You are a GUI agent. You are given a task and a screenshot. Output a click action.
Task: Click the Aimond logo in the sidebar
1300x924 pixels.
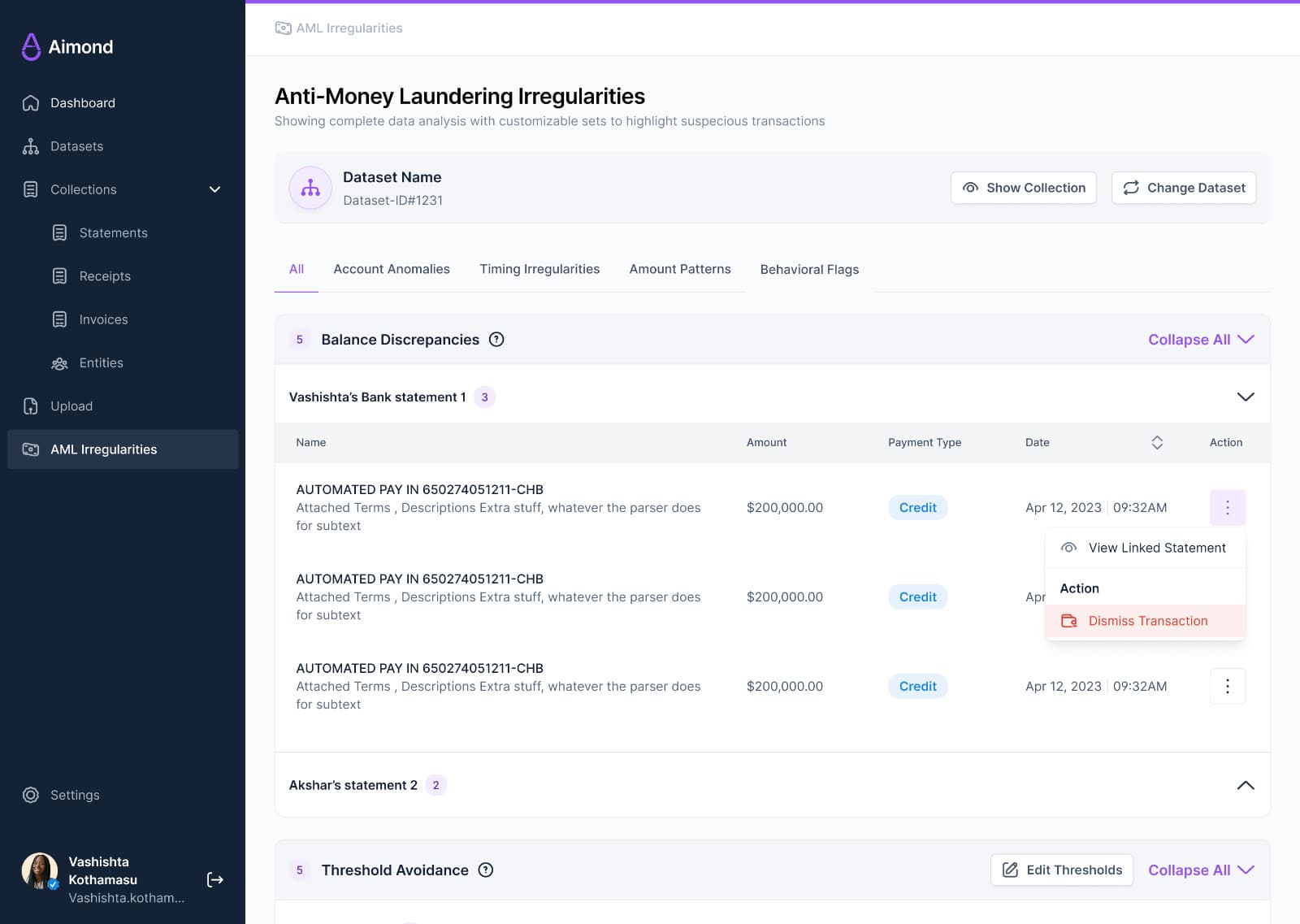pyautogui.click(x=67, y=47)
